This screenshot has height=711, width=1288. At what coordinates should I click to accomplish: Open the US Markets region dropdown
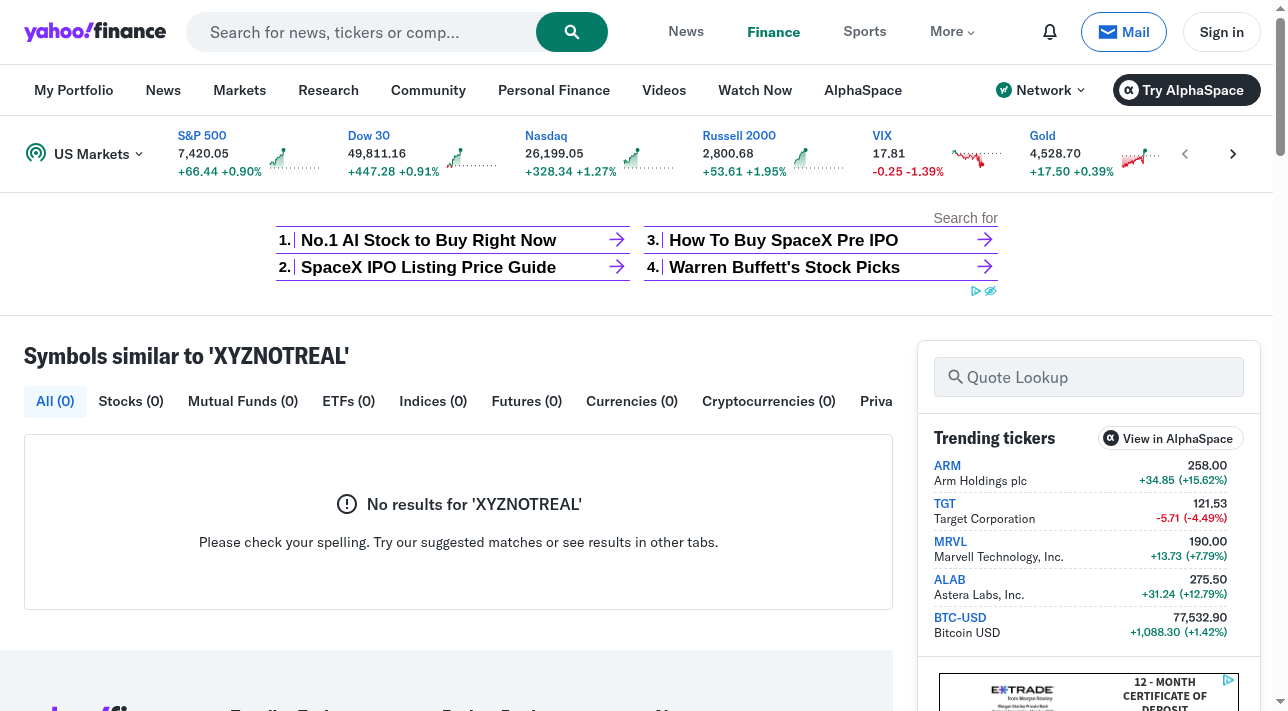pos(85,154)
